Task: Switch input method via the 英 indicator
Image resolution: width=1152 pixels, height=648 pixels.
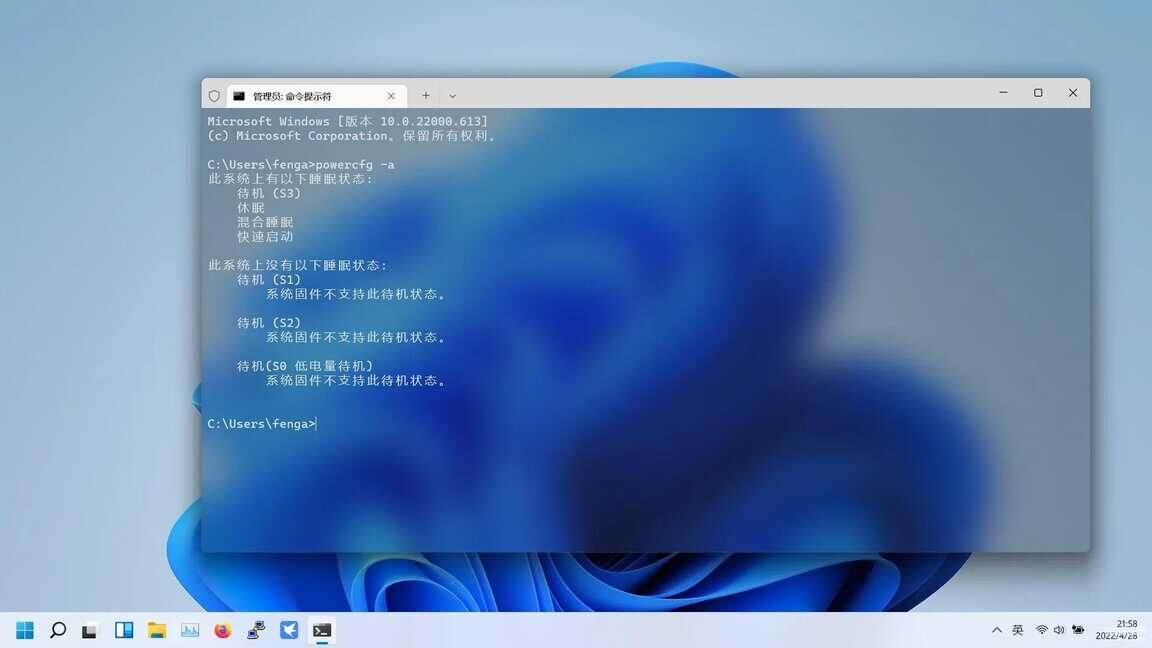Action: (1017, 630)
